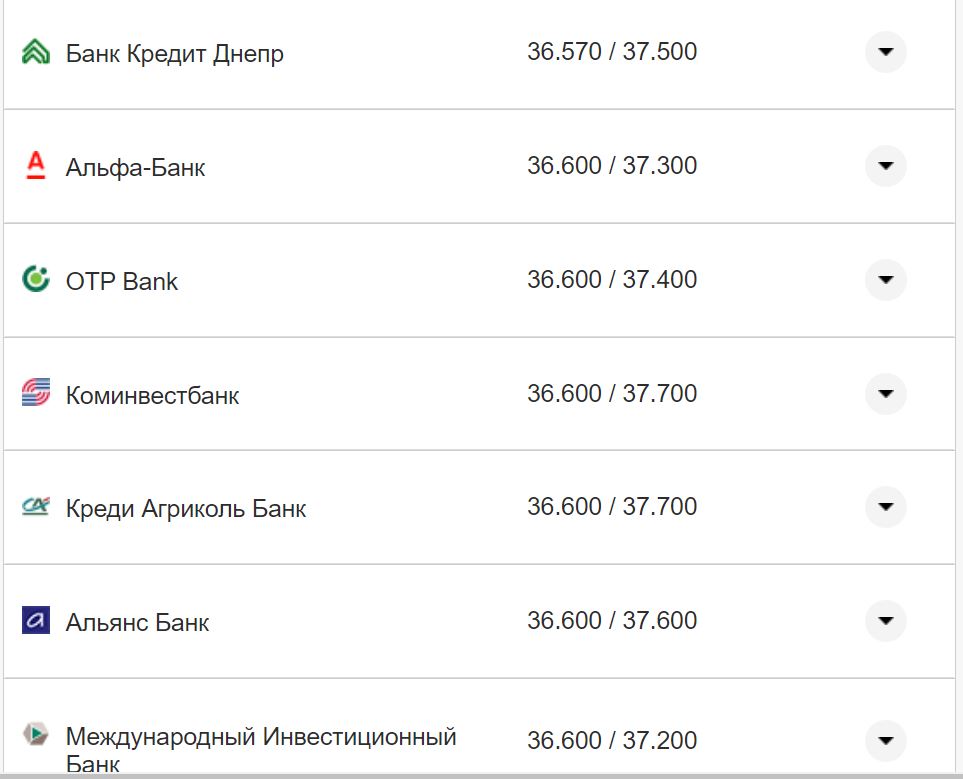
Task: Select the Альянс Банк name link
Action: pyautogui.click(x=137, y=621)
